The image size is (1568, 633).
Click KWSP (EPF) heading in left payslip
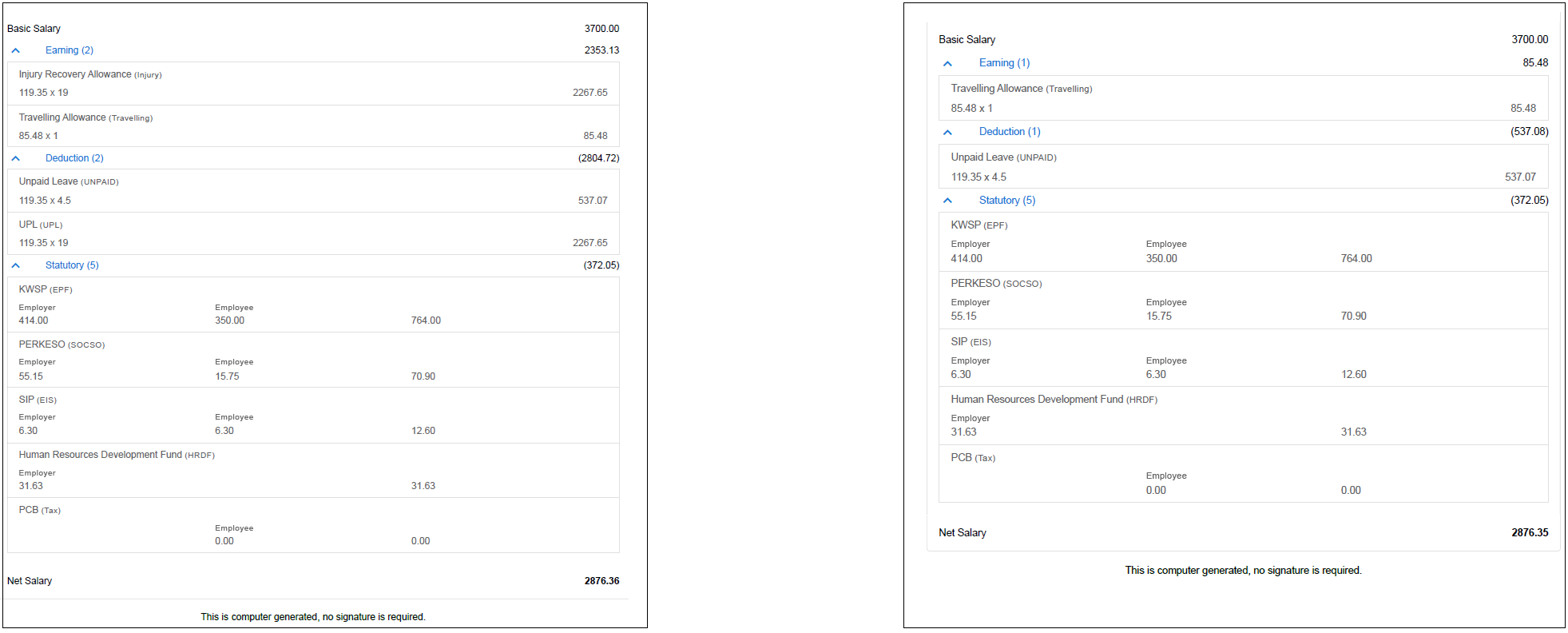(46, 289)
